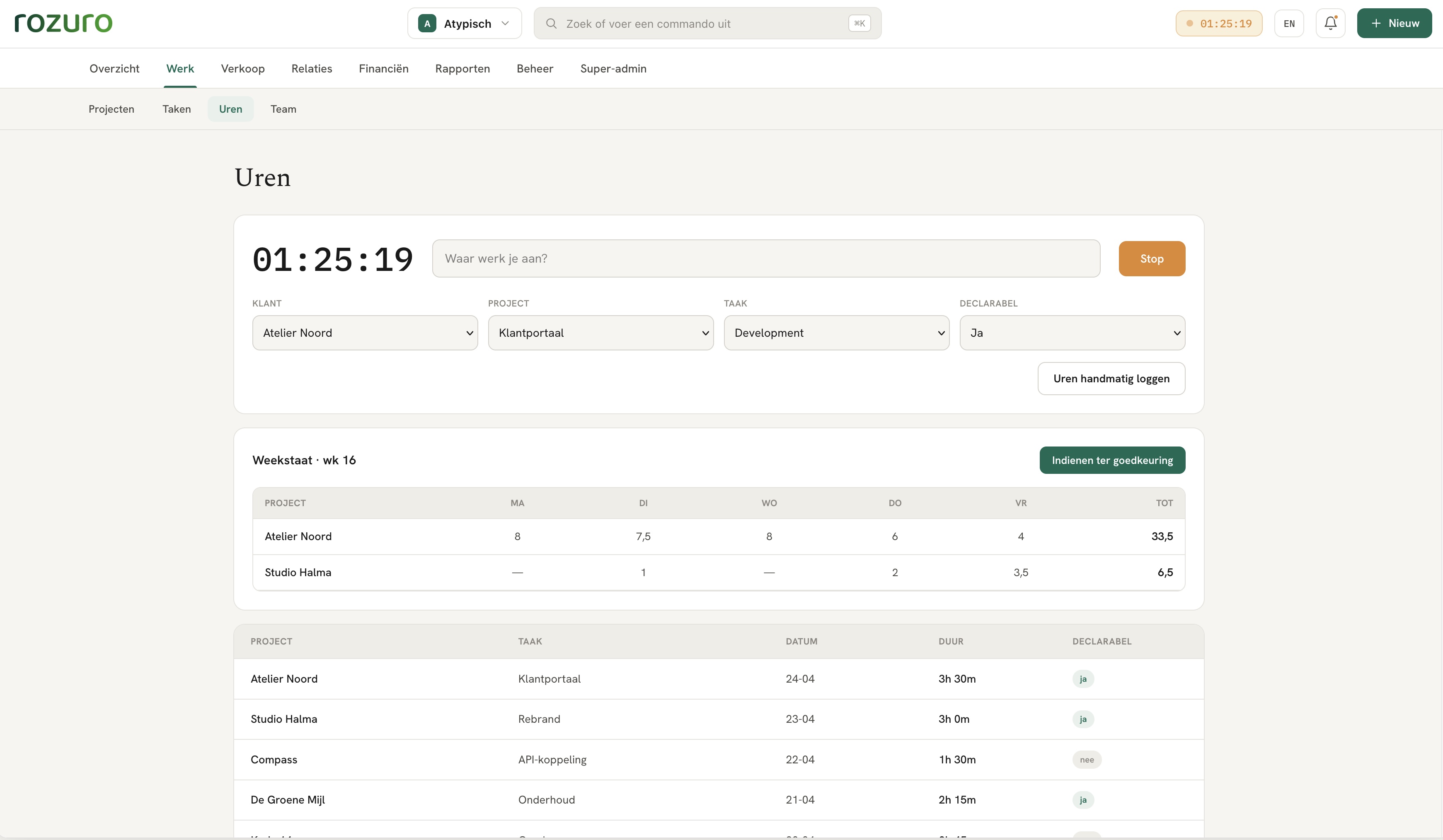Click Atelier Noord row in Weekstaat
This screenshot has width=1443, height=840.
coord(719,536)
